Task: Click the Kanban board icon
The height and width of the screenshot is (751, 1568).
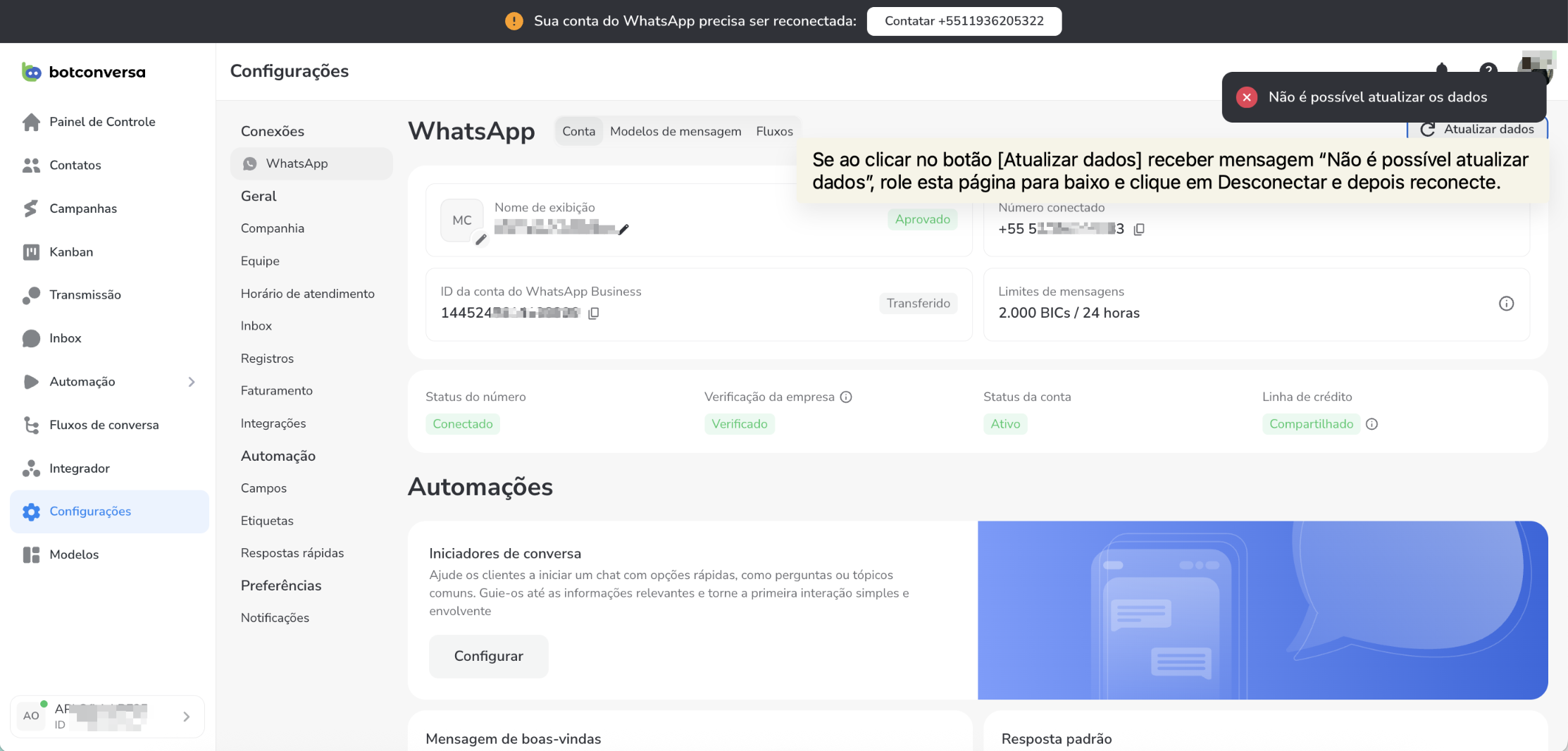Action: (x=31, y=252)
